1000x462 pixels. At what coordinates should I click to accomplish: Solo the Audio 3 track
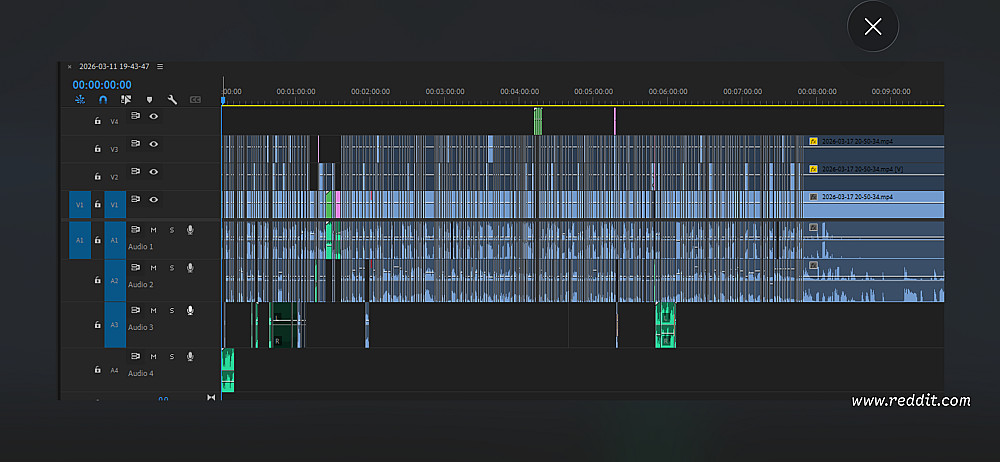click(x=172, y=310)
